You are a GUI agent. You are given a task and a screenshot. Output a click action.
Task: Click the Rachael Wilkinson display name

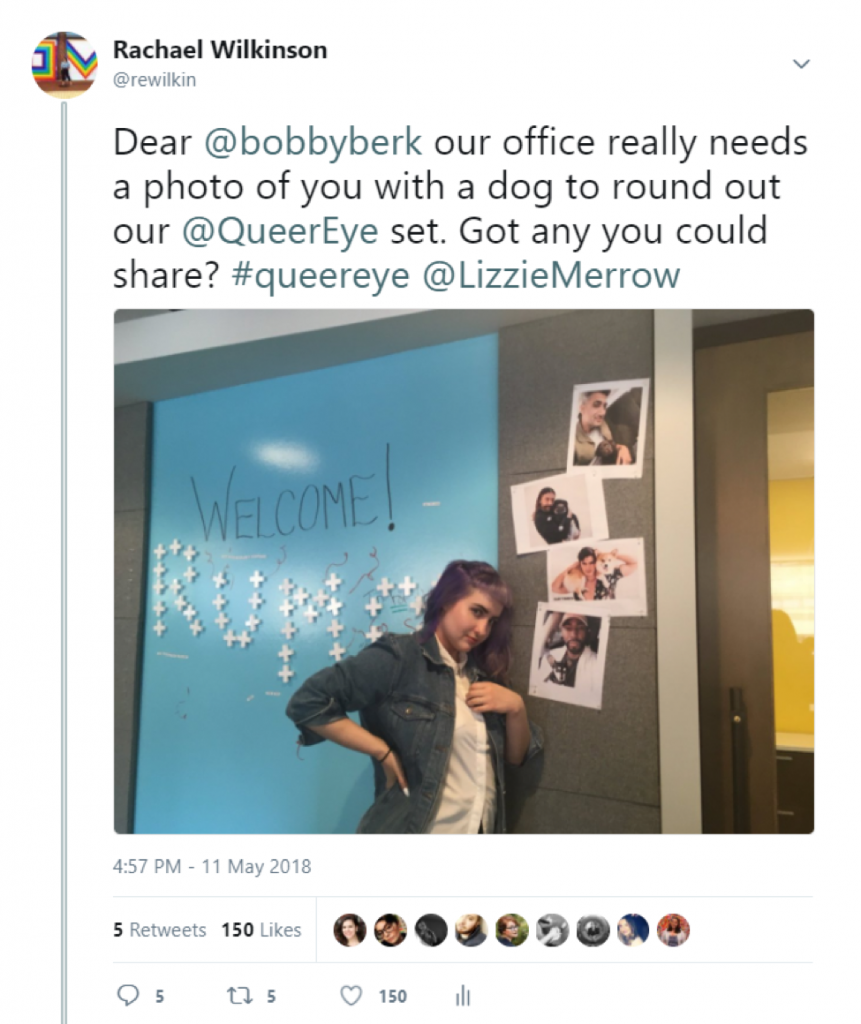coord(220,50)
